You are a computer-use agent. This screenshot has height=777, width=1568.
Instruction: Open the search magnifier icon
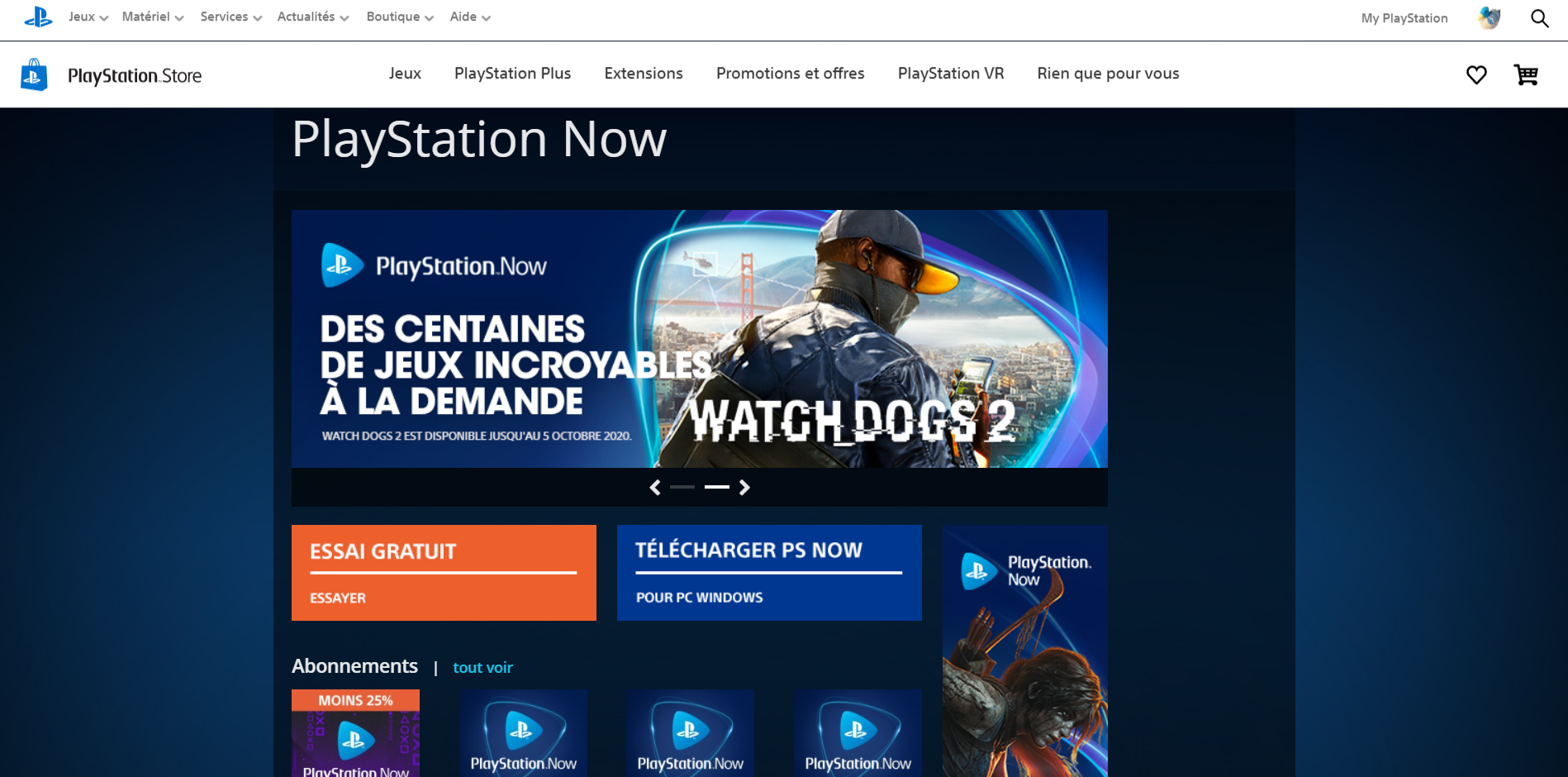pos(1539,18)
